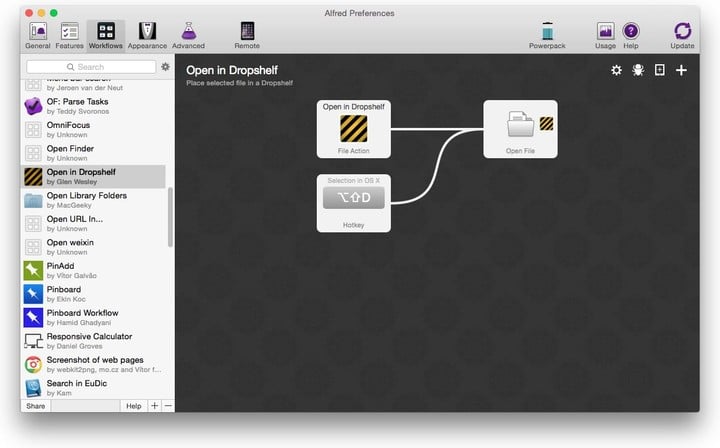720x448 pixels.
Task: Add a new workflow with sidebar plus button
Action: [x=154, y=406]
